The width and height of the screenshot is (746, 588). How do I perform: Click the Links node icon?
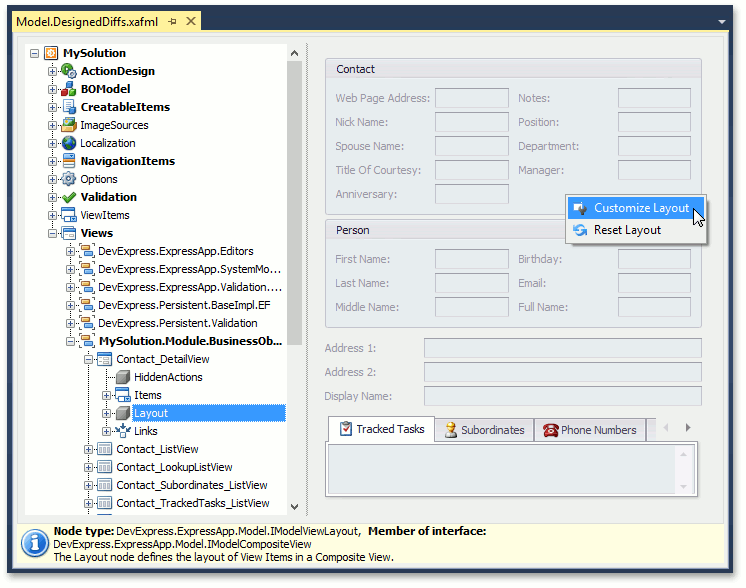[123, 431]
